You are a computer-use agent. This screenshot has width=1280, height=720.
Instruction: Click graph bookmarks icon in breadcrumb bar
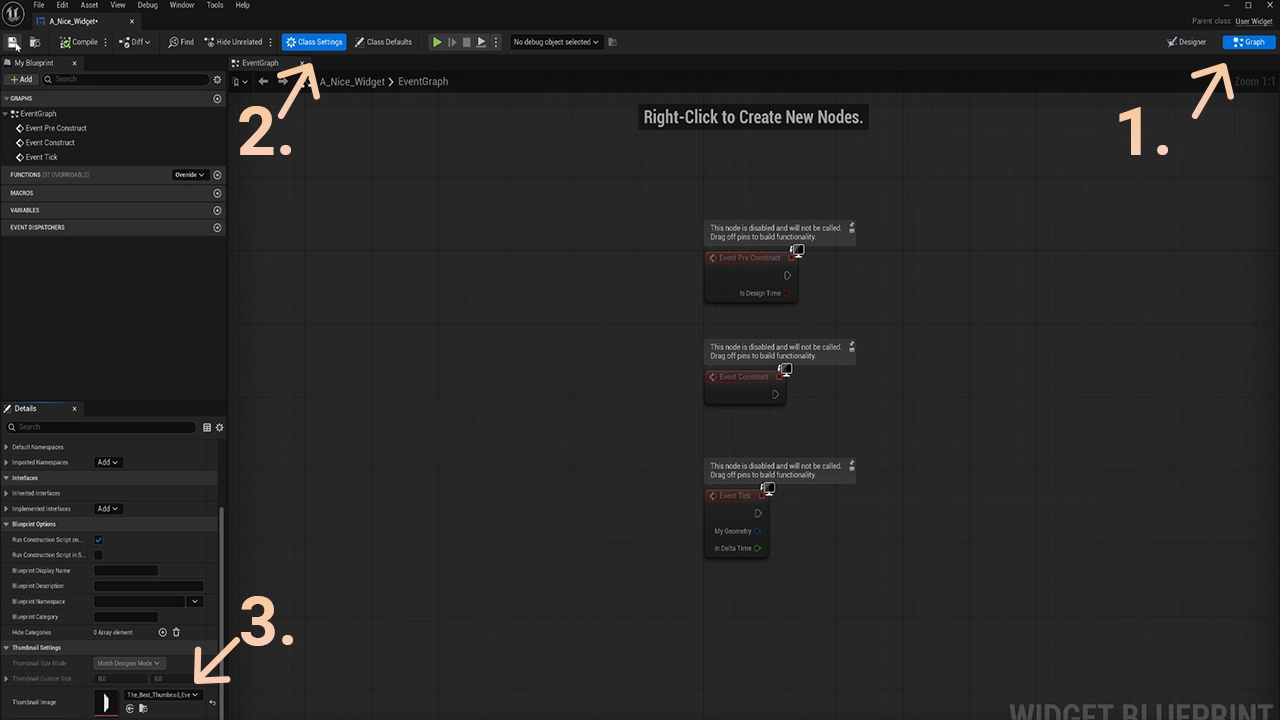pos(240,82)
